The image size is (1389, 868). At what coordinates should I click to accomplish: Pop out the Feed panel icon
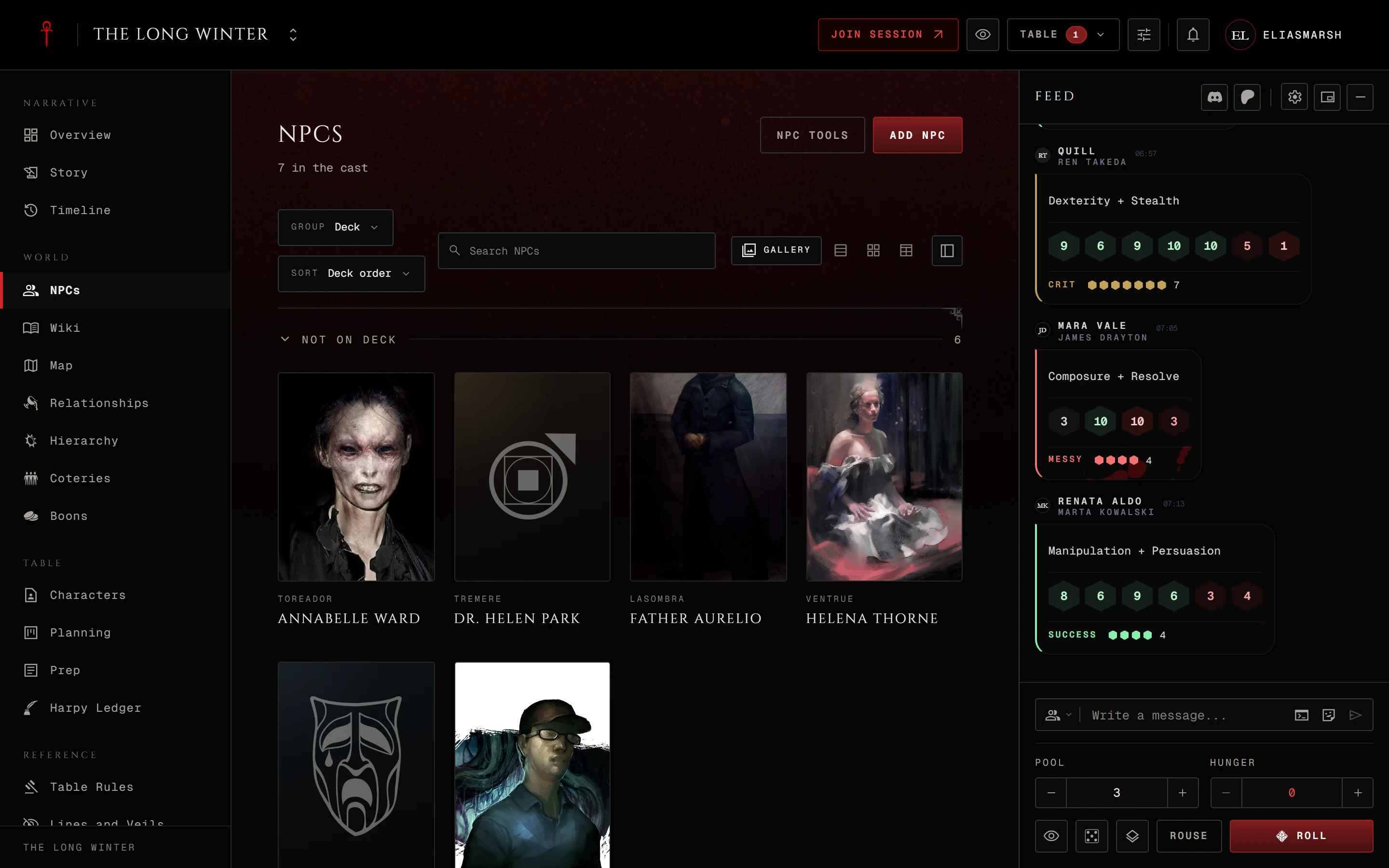(x=1327, y=97)
